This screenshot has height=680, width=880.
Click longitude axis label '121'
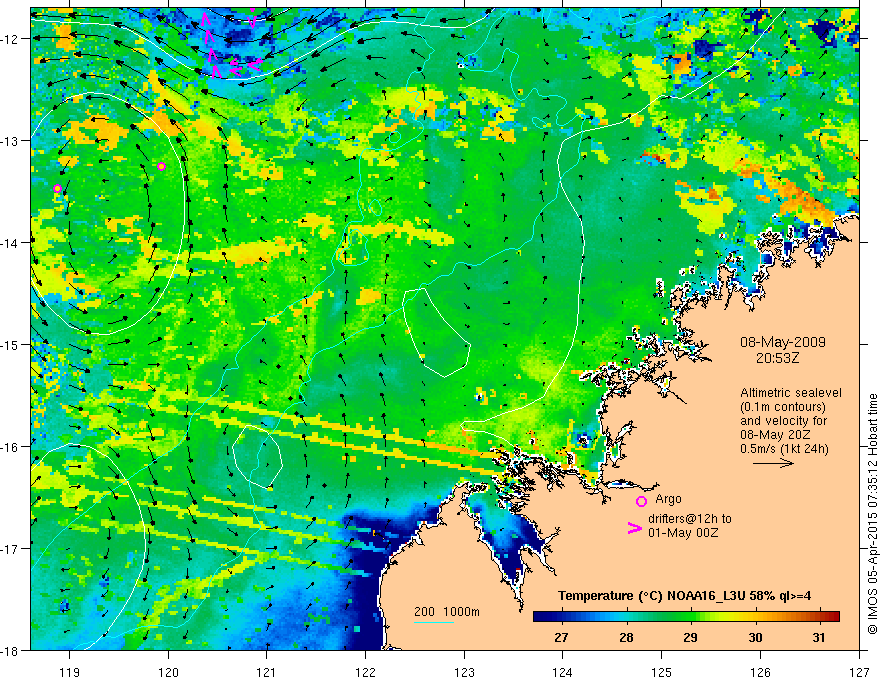(x=267, y=672)
